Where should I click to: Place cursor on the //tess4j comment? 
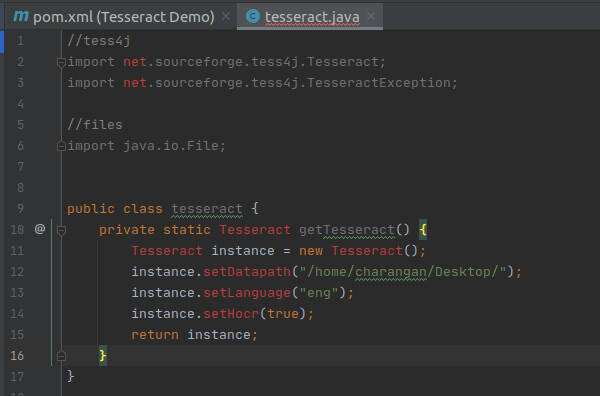(x=99, y=41)
